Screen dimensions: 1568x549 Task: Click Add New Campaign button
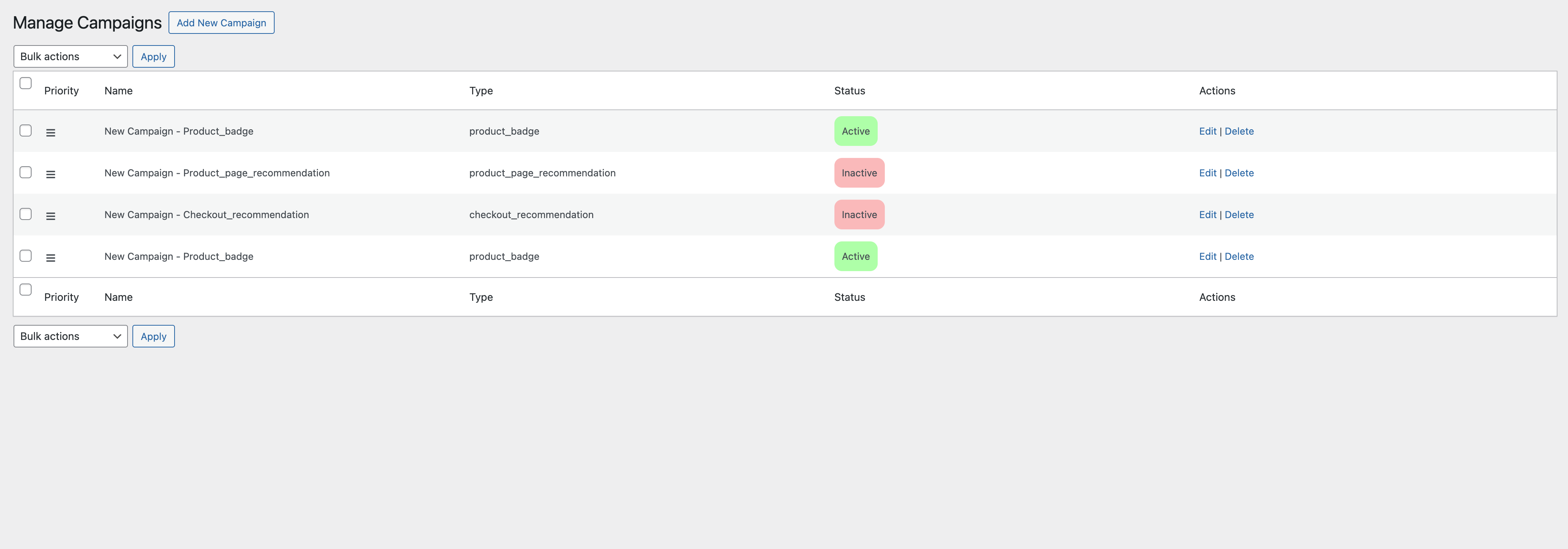coord(221,23)
